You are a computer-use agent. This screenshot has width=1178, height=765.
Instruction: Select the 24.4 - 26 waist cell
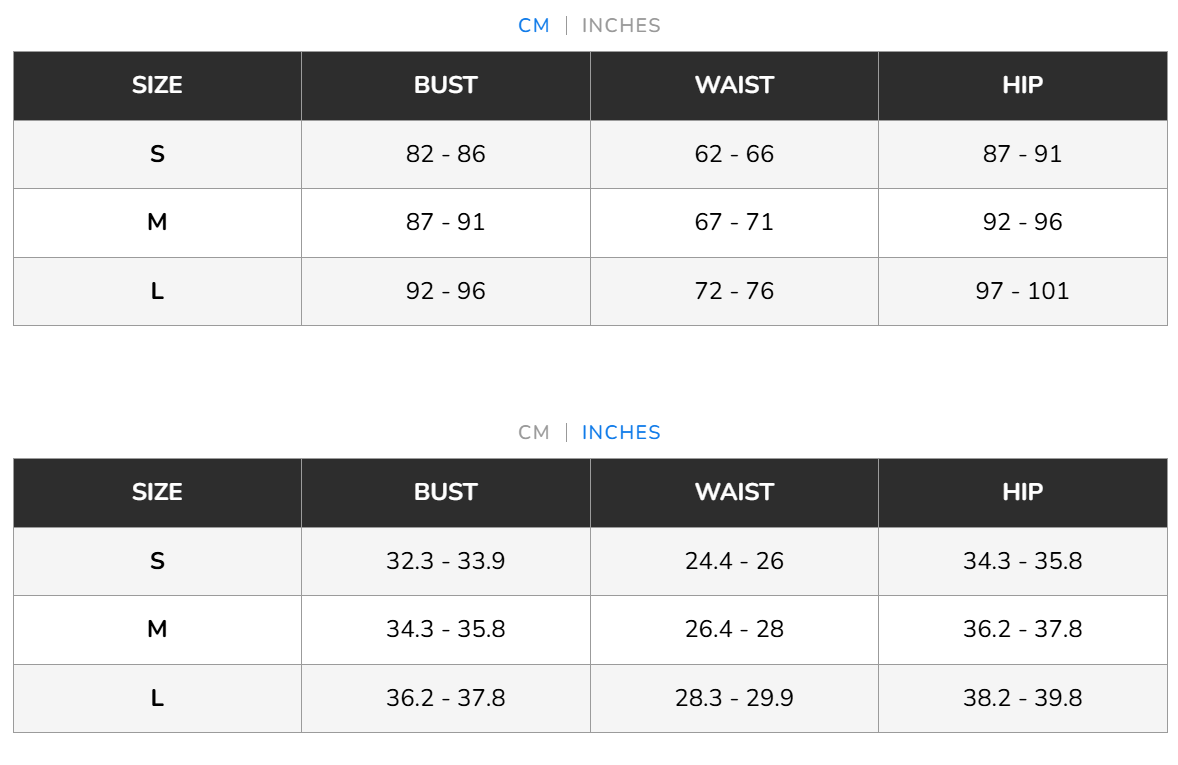[x=734, y=561]
